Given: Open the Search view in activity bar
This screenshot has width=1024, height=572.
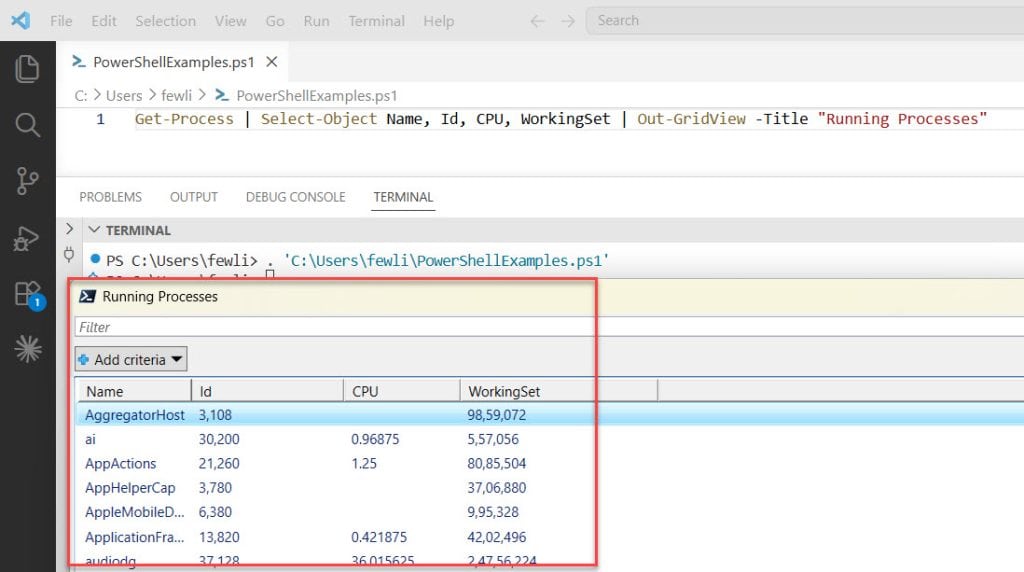Looking at the screenshot, I should pos(27,124).
